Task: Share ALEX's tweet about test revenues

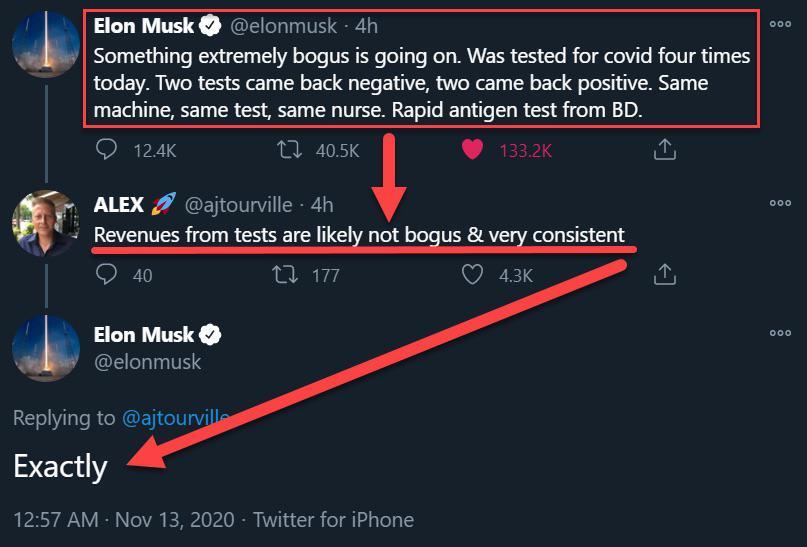Action: (x=664, y=274)
